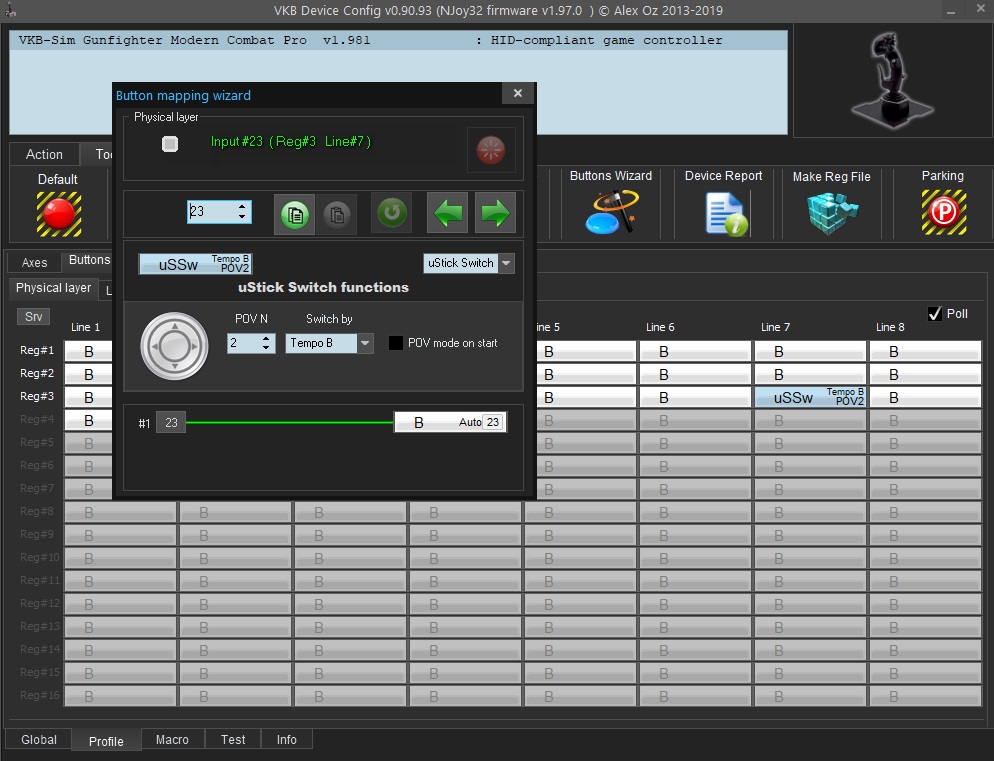The image size is (994, 761).
Task: Click the input number field showing 23
Action: [211, 212]
